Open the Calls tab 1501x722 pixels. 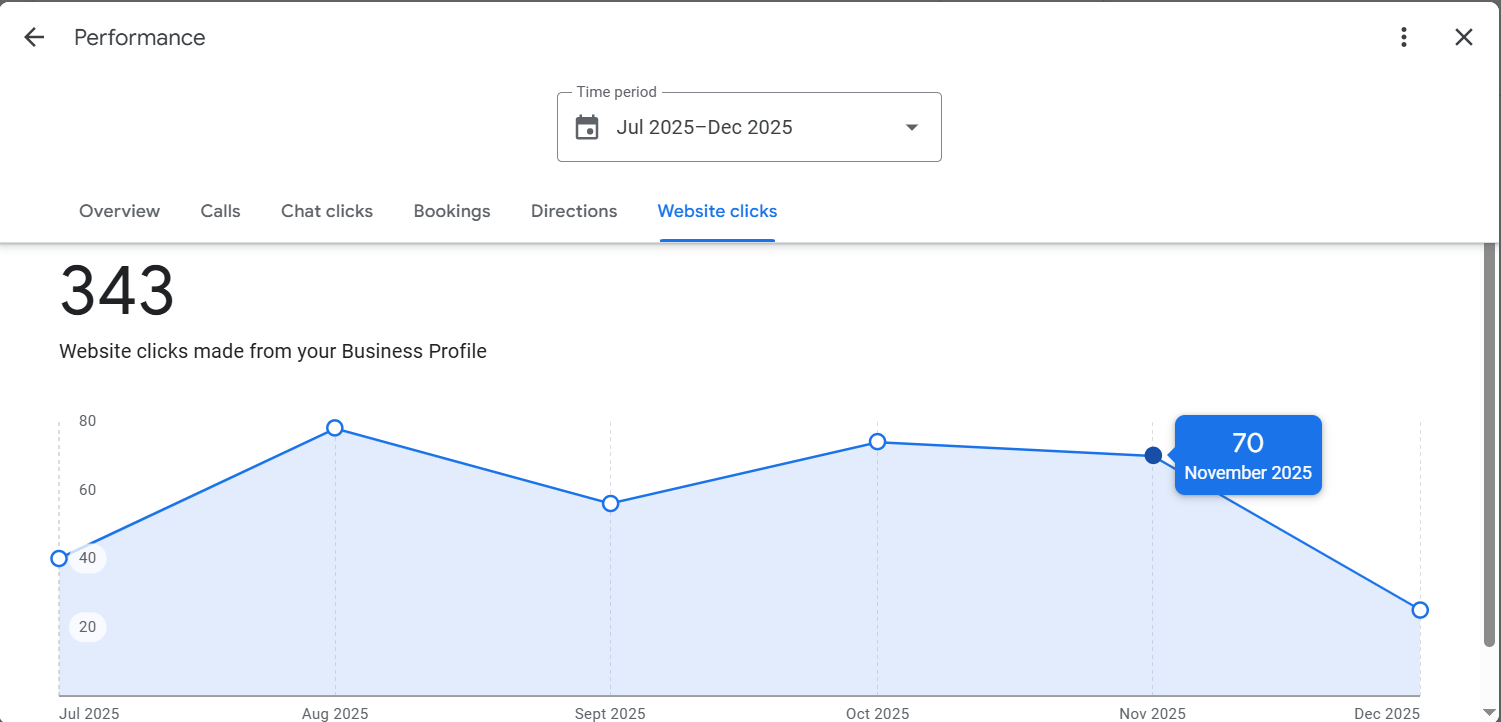[x=220, y=211]
